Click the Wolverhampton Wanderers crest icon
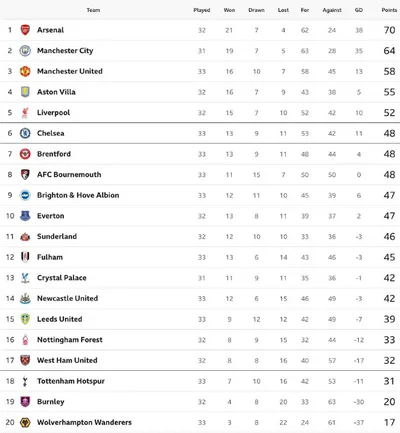Screen dimensions: 400x433 coord(25,423)
